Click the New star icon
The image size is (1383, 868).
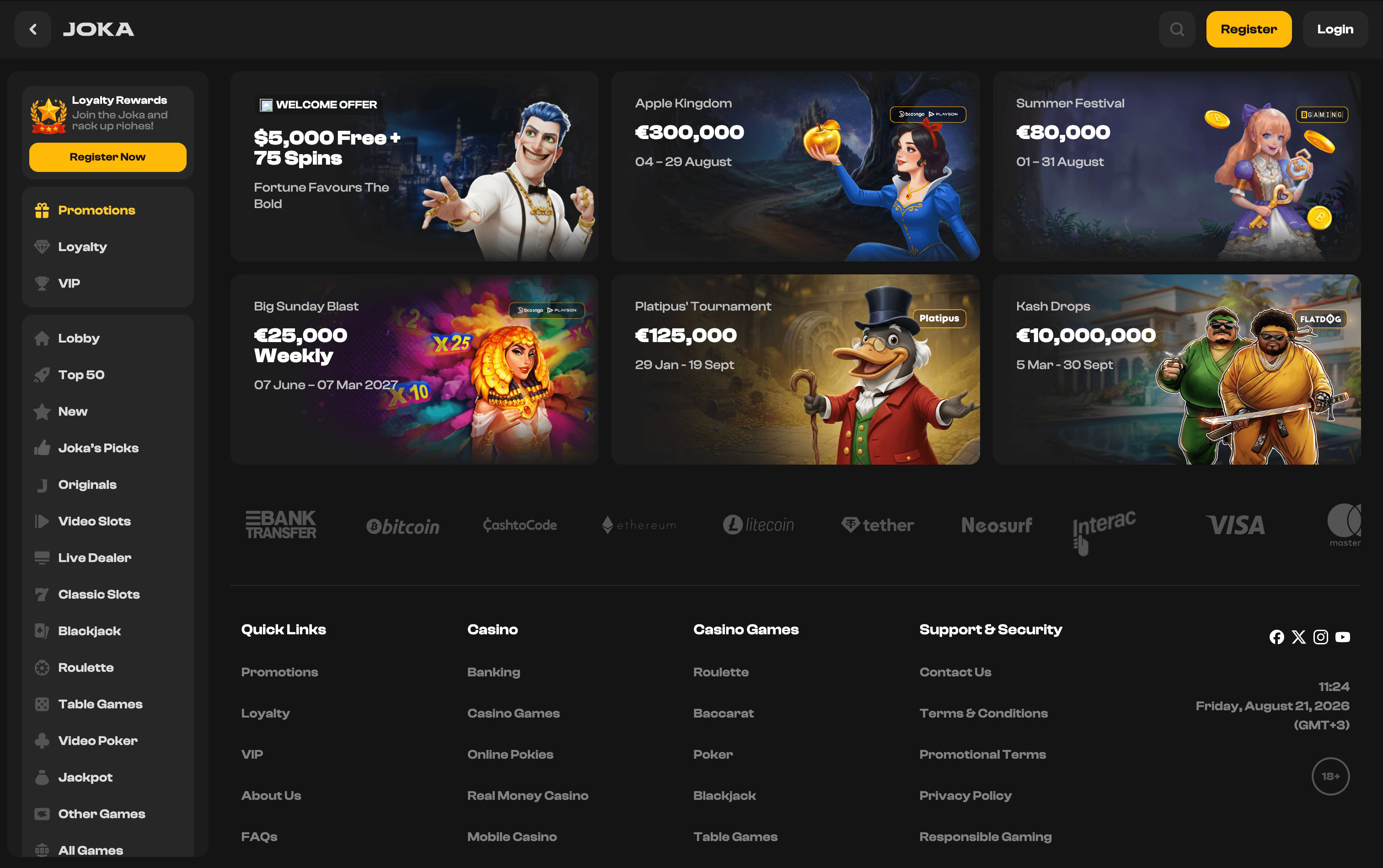(x=42, y=412)
